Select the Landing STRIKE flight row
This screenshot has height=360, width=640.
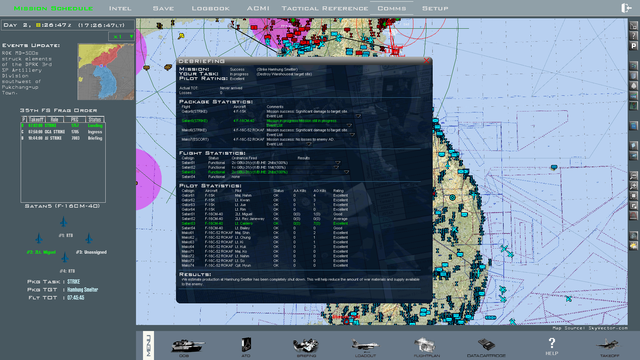tap(62, 126)
